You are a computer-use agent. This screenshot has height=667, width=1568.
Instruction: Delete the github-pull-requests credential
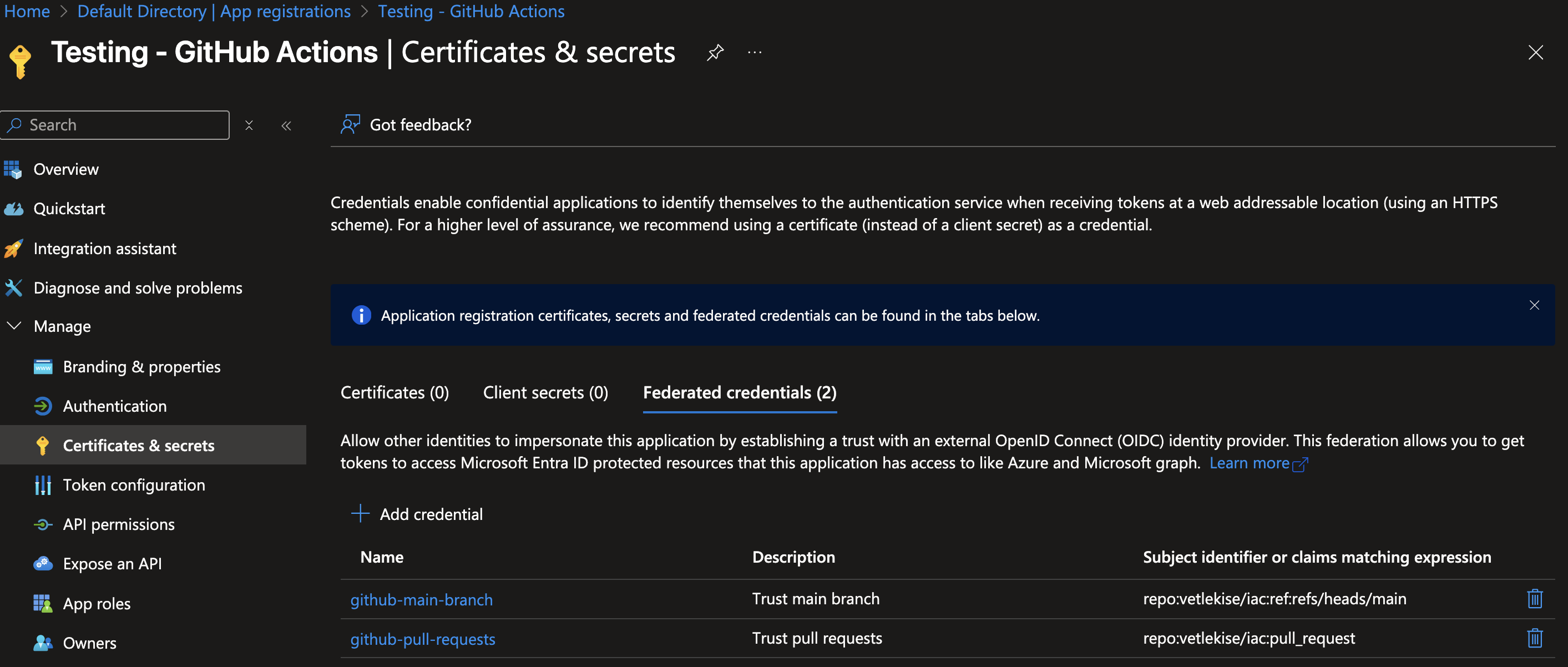tap(1534, 638)
